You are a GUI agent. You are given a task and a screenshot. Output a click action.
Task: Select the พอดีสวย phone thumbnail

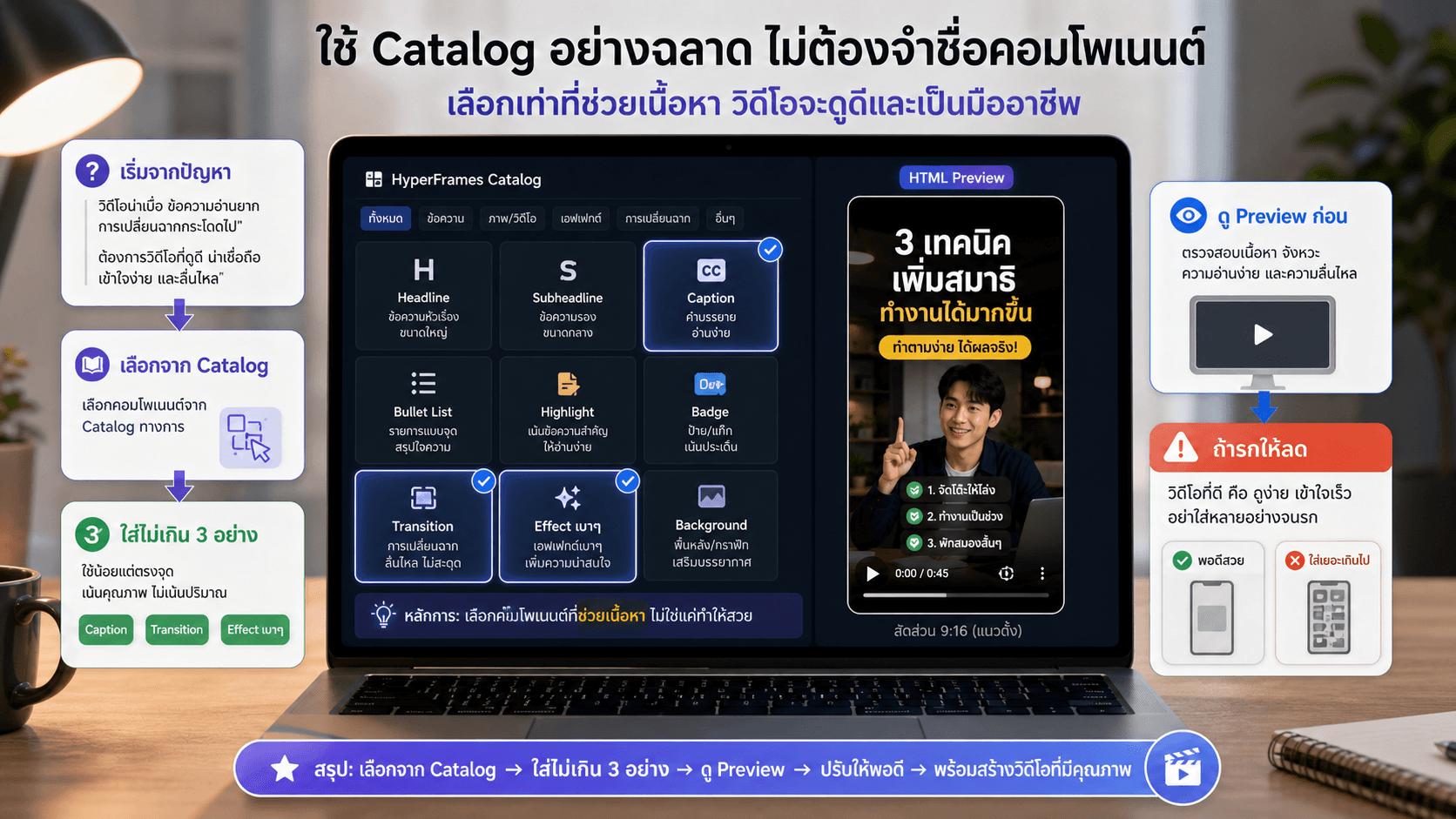tap(1211, 617)
